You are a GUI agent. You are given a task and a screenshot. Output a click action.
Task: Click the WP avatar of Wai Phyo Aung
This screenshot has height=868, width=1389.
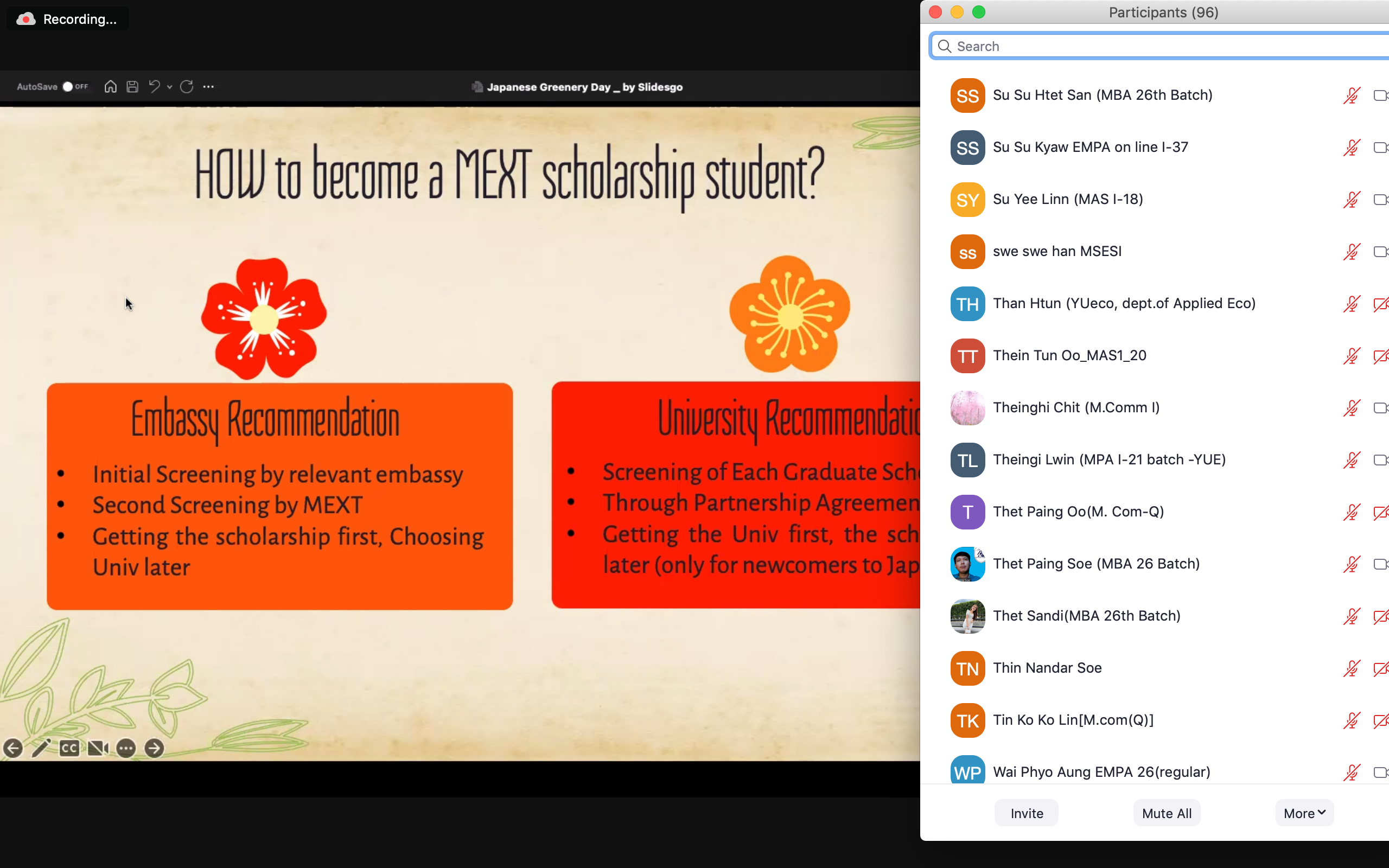coord(968,769)
